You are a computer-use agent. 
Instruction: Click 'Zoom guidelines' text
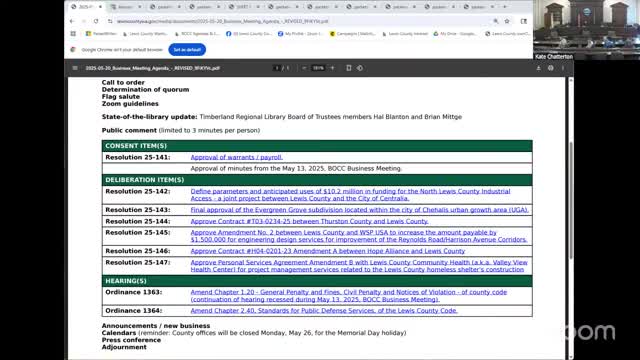click(x=130, y=104)
